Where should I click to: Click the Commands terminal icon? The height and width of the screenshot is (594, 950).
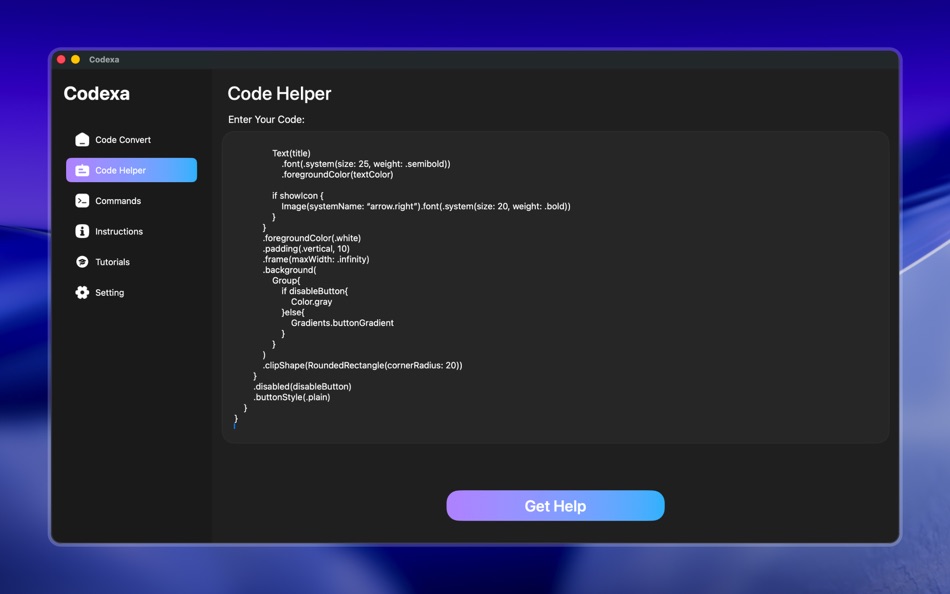(82, 201)
